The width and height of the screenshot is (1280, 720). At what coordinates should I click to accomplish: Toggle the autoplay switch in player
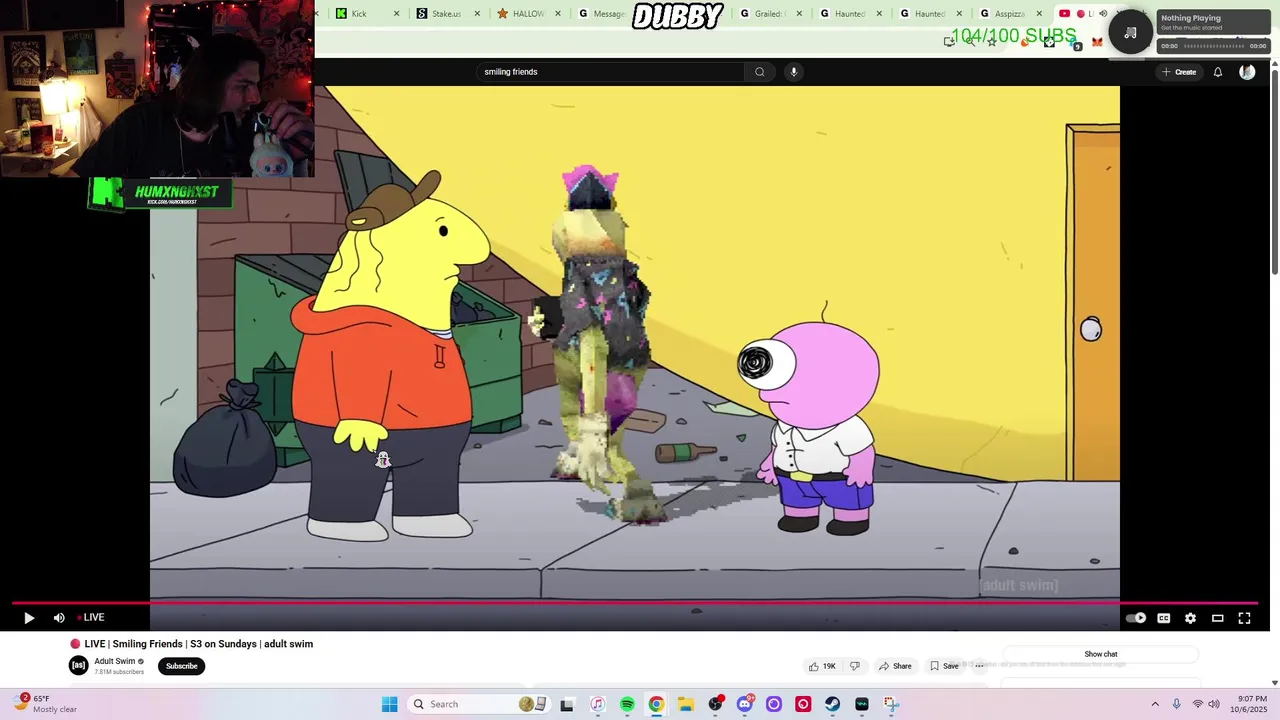tap(1136, 618)
